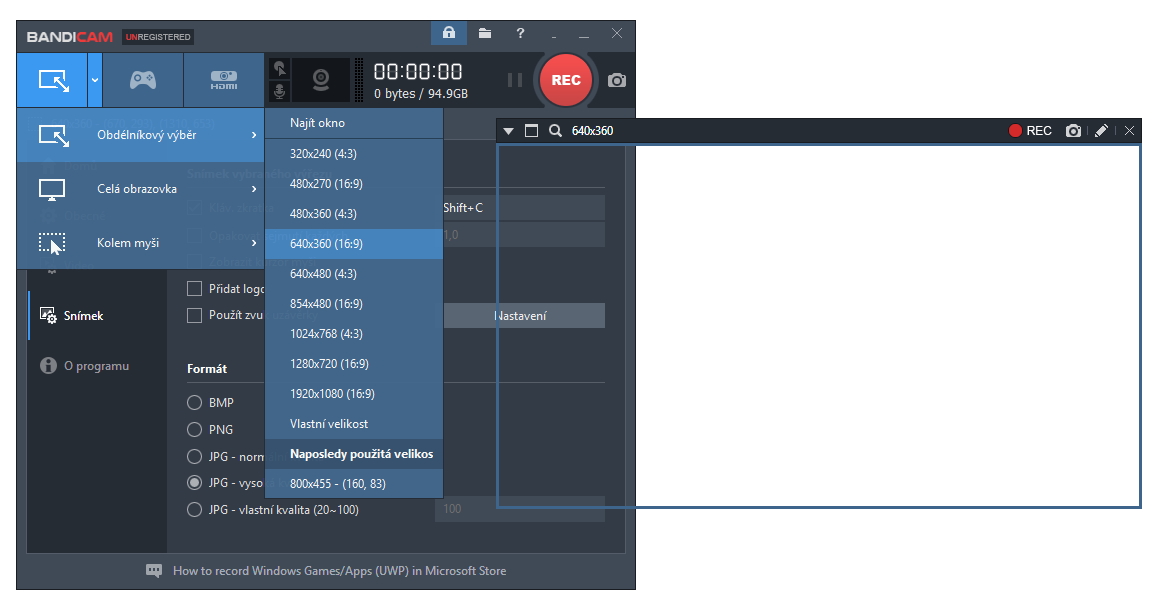Open help question mark icon
This screenshot has width=1175, height=606.
520,33
